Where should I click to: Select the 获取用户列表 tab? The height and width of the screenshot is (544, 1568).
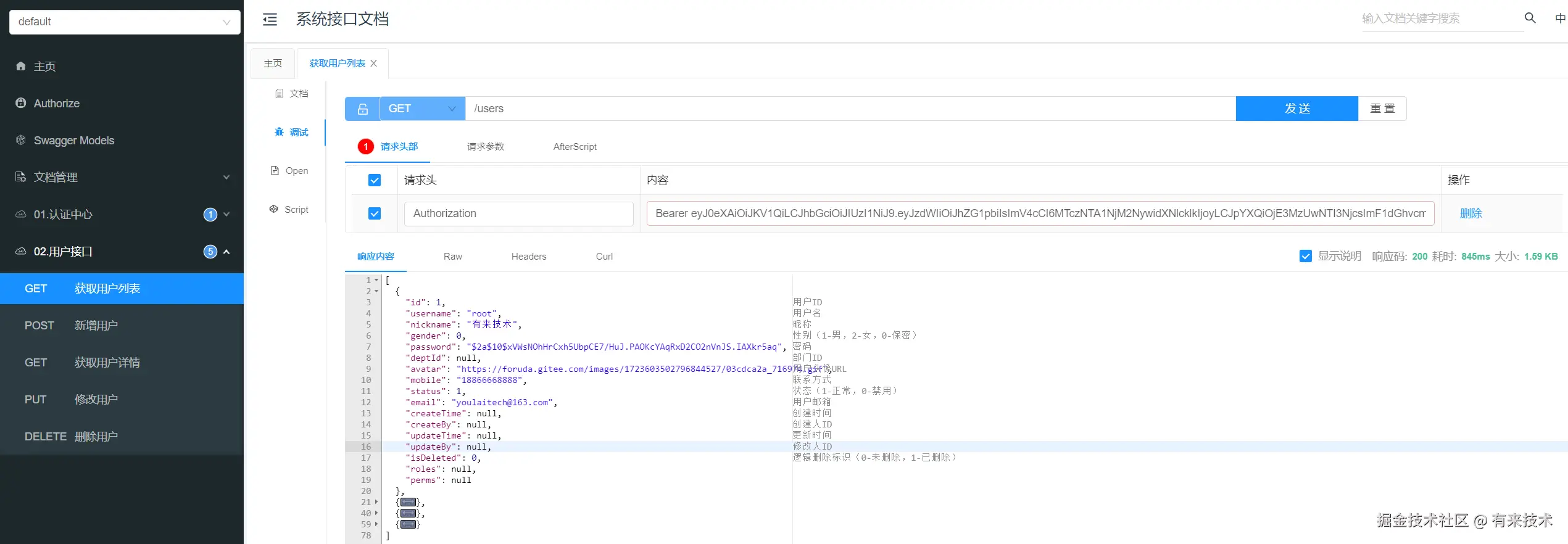(x=337, y=64)
